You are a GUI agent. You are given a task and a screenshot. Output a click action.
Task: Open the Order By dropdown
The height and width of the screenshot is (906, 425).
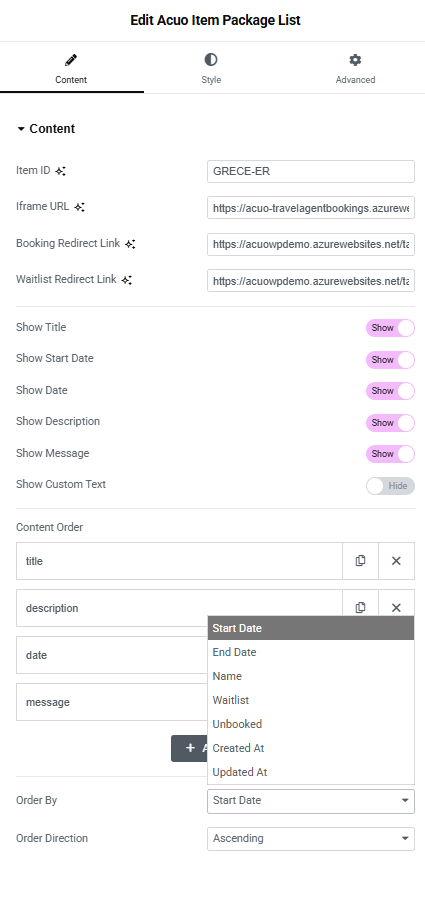[311, 801]
